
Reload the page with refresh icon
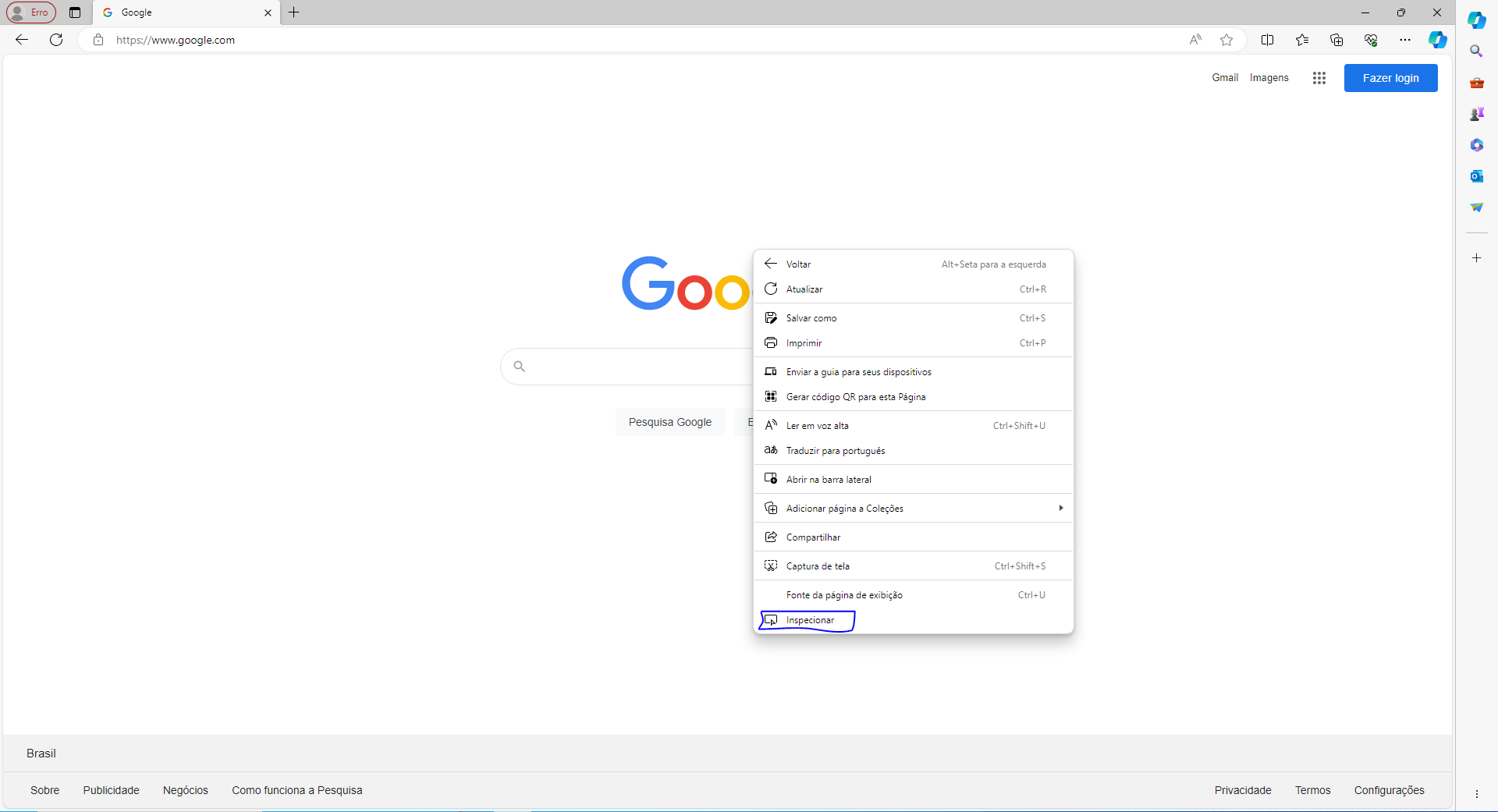(56, 40)
